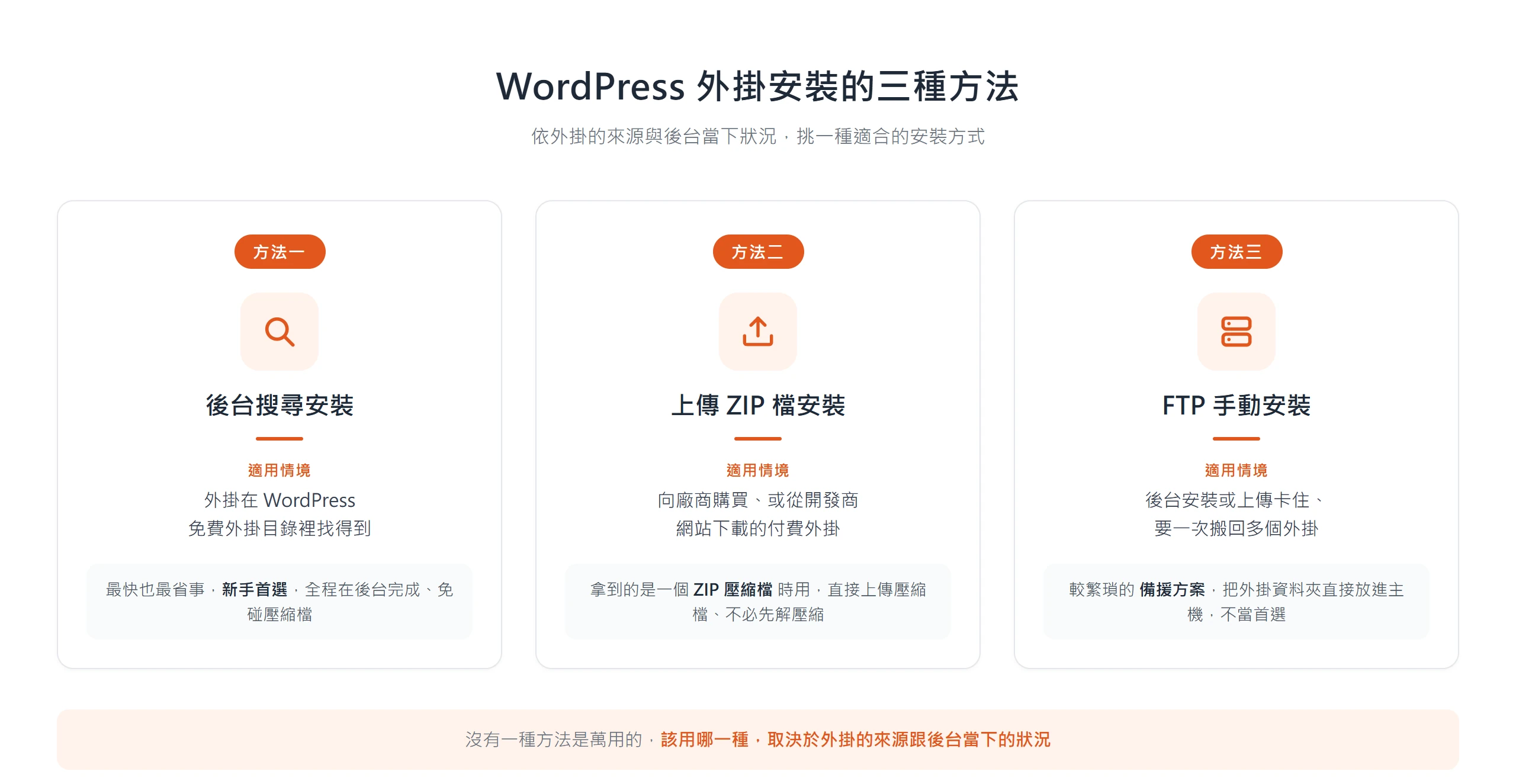Click the 方法三 badge

click(1236, 252)
